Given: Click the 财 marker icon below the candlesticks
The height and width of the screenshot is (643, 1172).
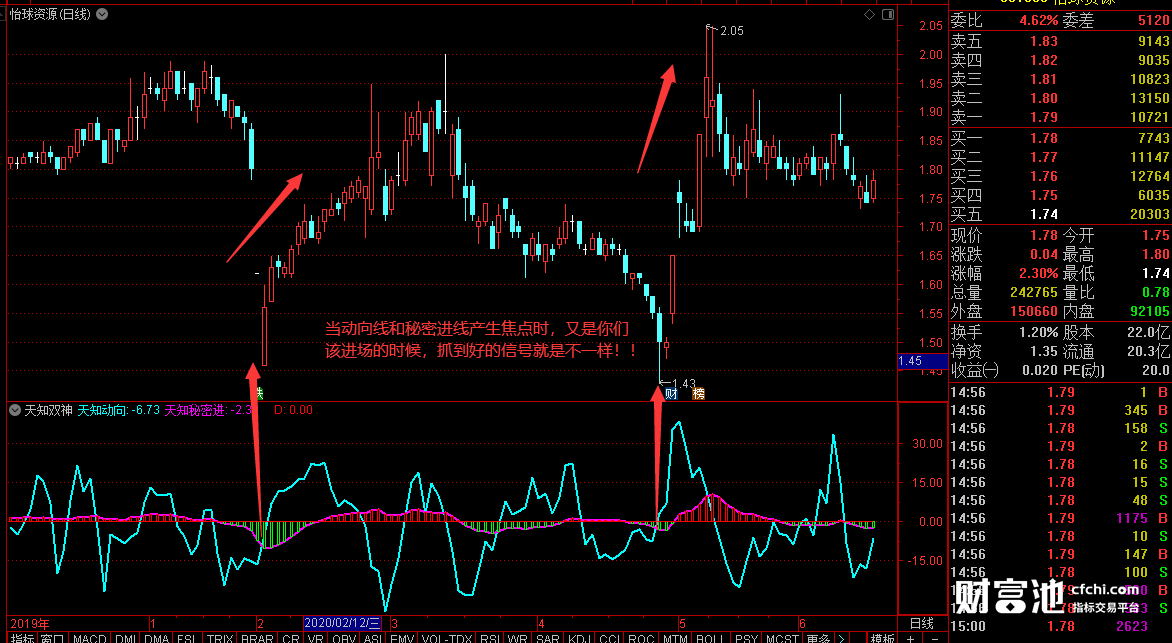Looking at the screenshot, I should pos(671,394).
